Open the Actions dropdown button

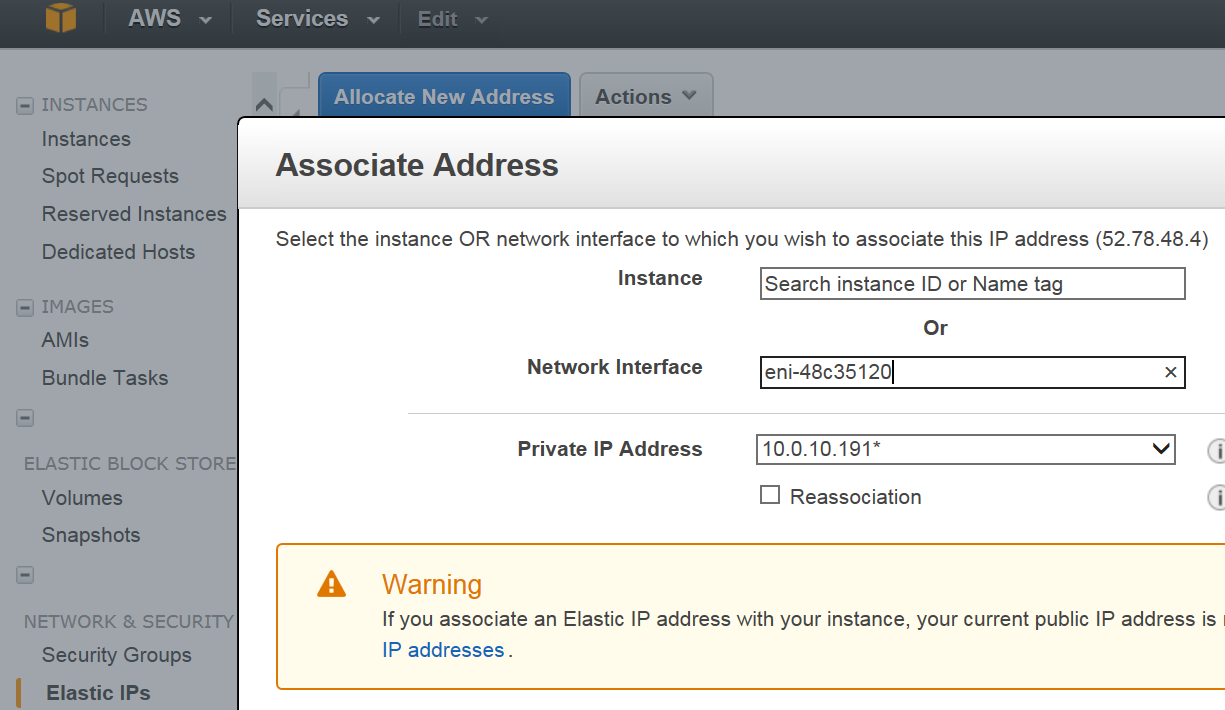[646, 97]
